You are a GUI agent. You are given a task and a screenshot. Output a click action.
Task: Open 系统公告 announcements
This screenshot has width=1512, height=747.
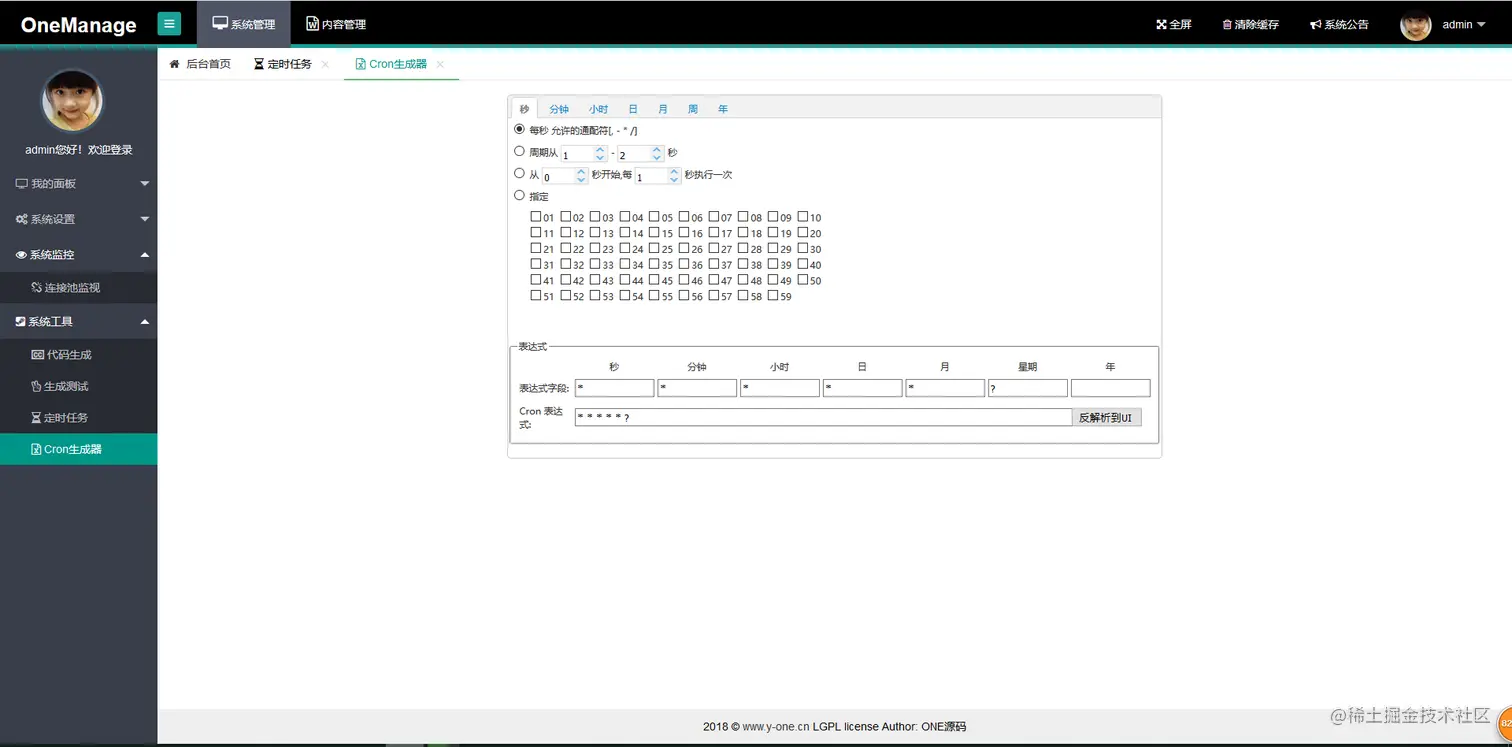[x=1339, y=24]
